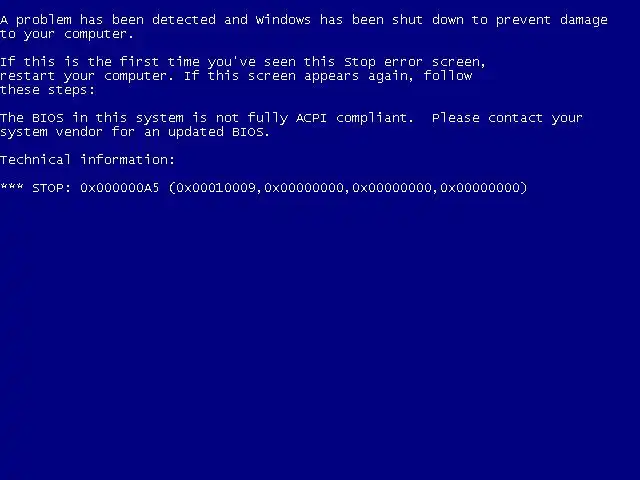
Task: Click the word "problem" in first line
Action: (44, 20)
